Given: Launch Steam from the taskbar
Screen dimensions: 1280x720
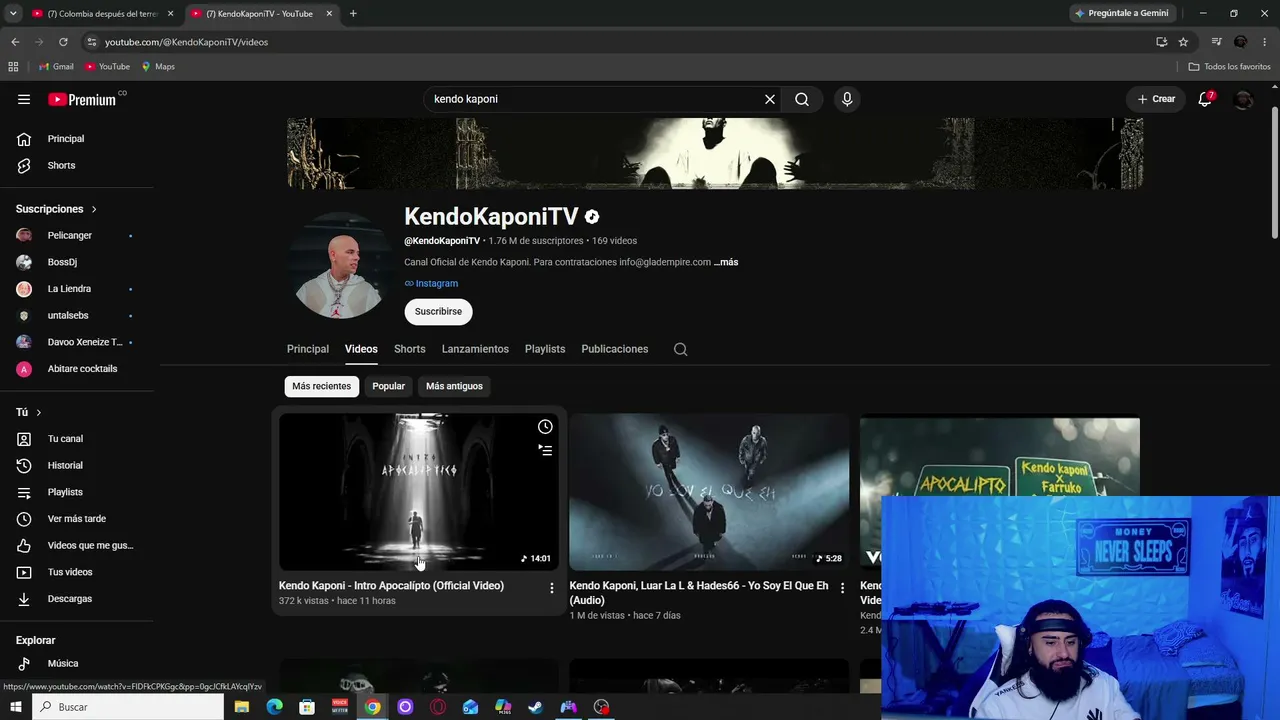Looking at the screenshot, I should (x=536, y=707).
